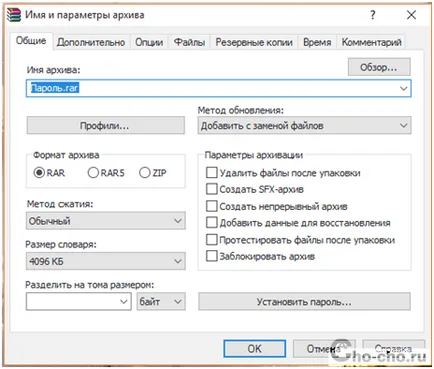434x369 pixels.
Task: Expand the archive name history dropdown
Action: (404, 89)
